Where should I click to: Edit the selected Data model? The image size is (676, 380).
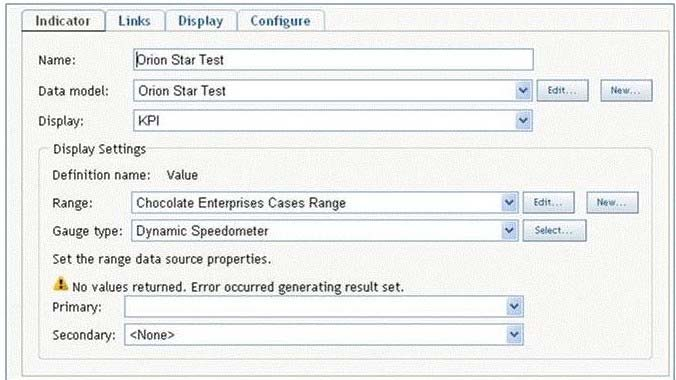point(562,91)
